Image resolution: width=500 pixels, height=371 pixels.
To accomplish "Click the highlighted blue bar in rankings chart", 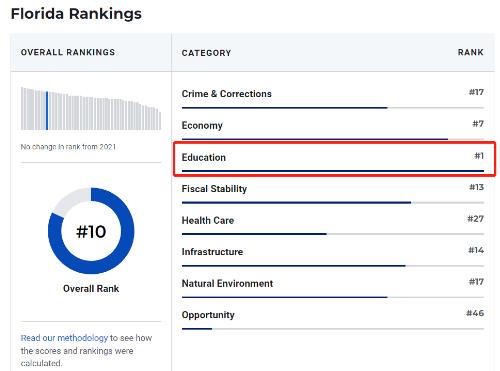I will point(47,111).
